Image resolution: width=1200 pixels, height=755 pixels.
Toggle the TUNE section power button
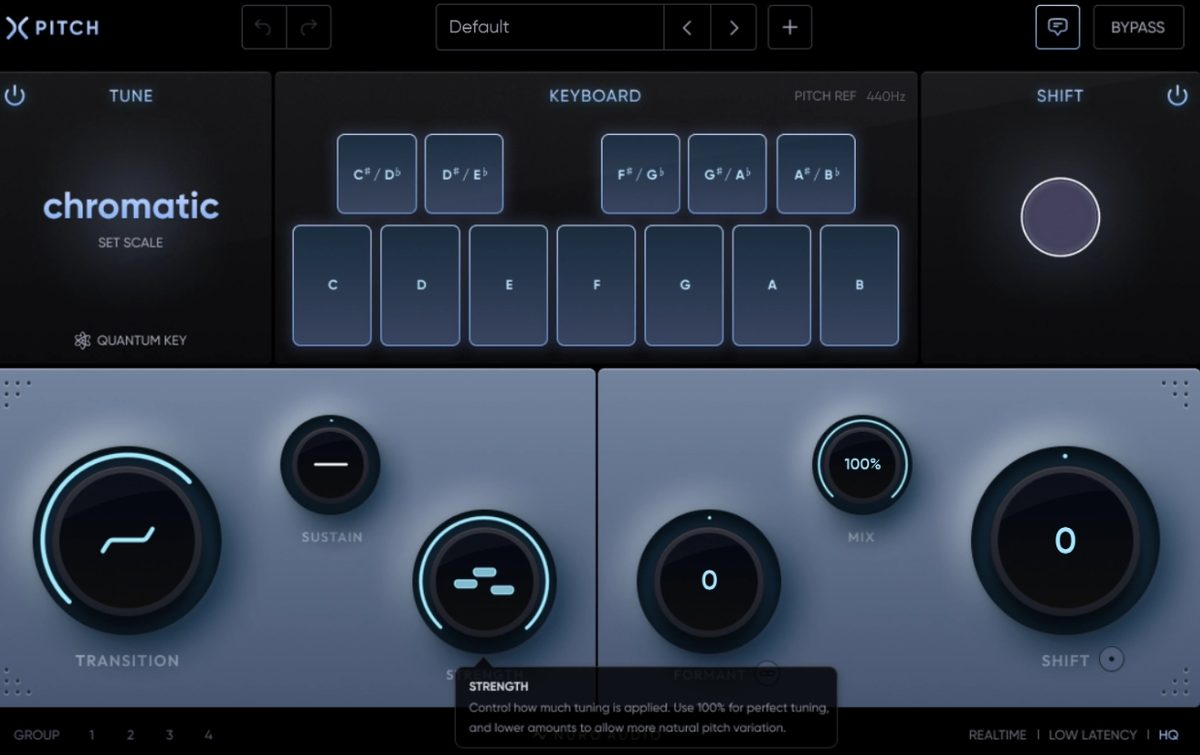[15, 96]
